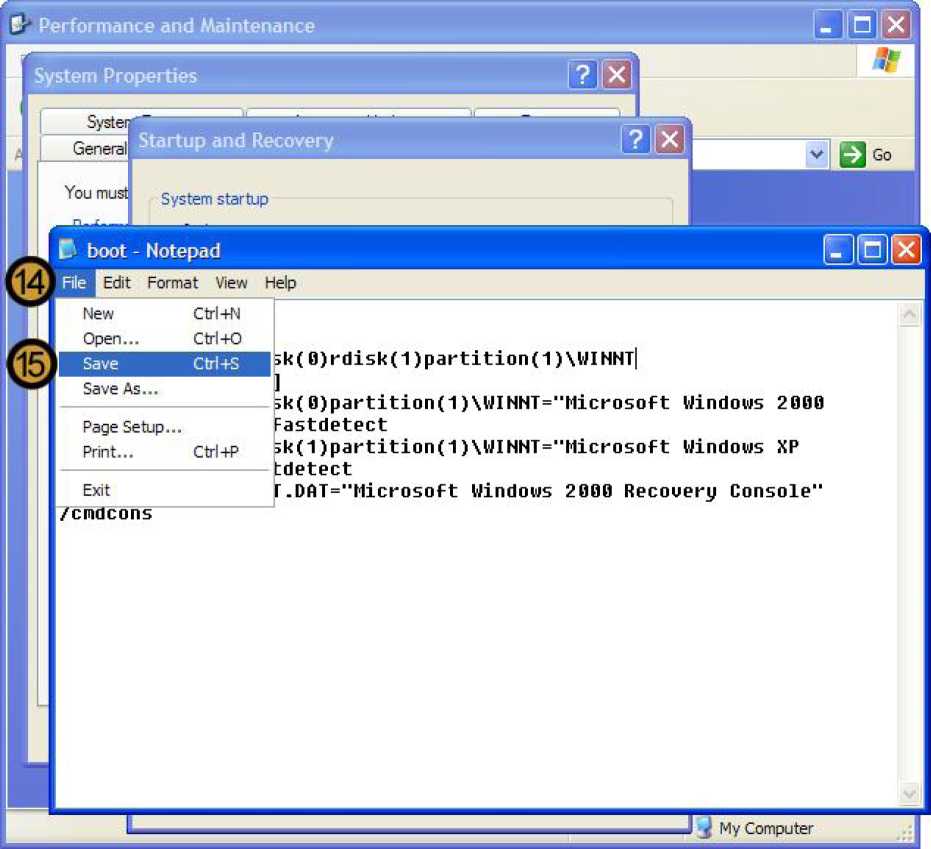Click the Performance and Maintenance title bar icon
Screen dimensions: 931x849
click(x=20, y=24)
